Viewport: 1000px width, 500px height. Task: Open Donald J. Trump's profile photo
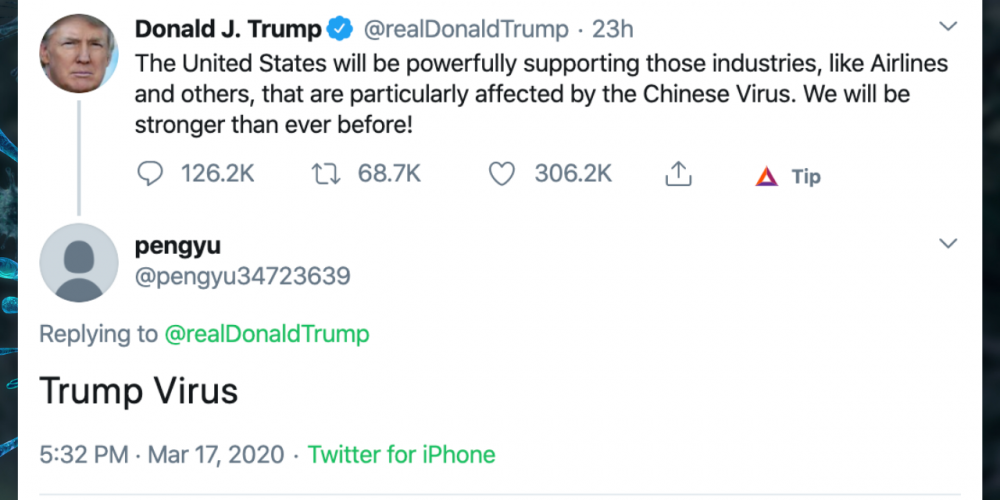point(78,53)
